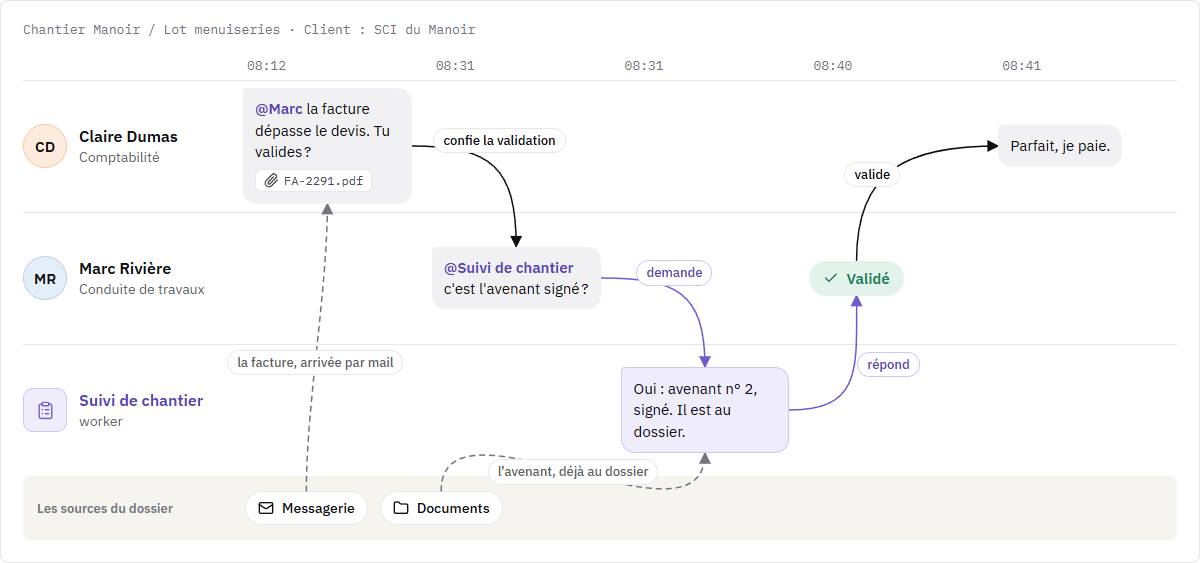Click the paperclip icon on FA-2291.pdf
The width and height of the screenshot is (1200, 563).
271,181
